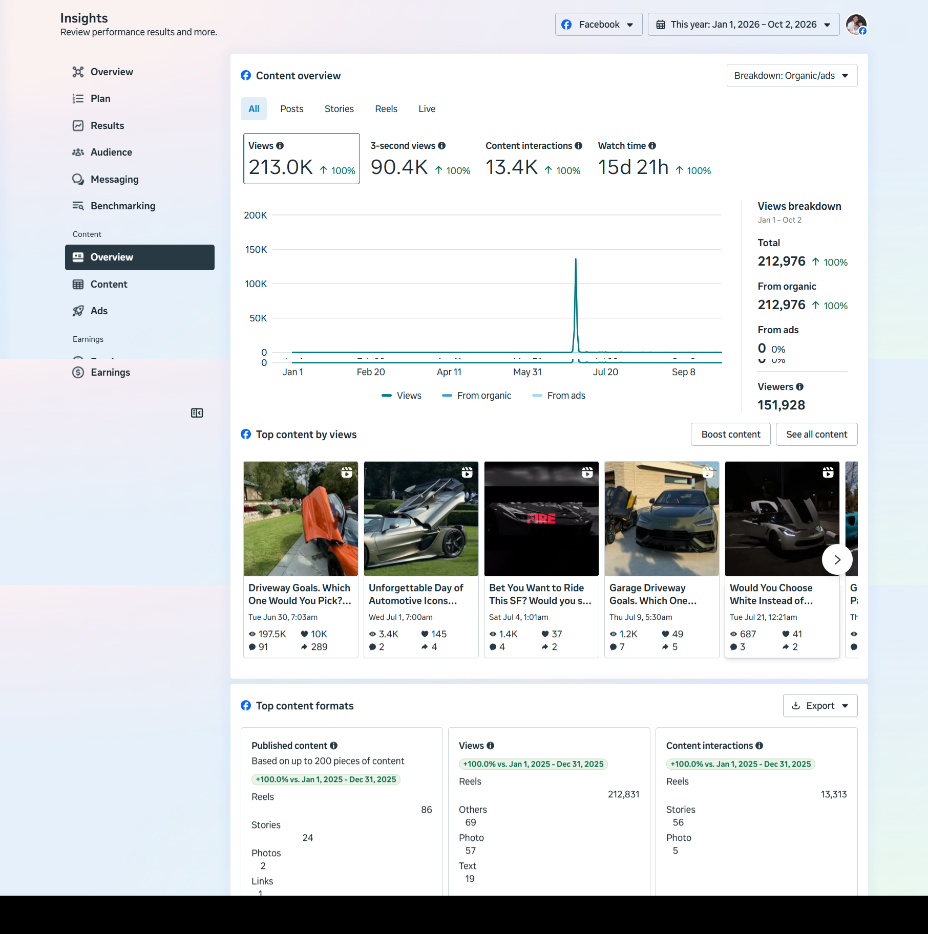Open the date range This year dropdown

[743, 25]
